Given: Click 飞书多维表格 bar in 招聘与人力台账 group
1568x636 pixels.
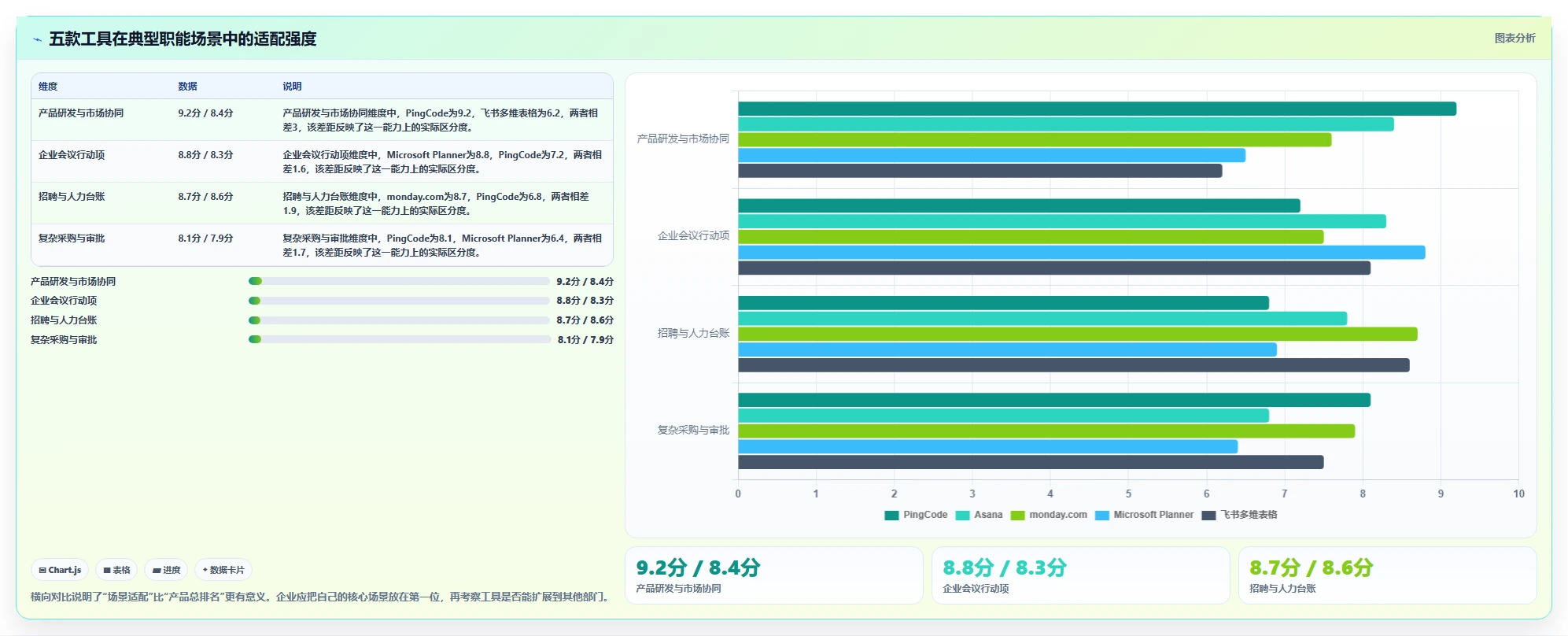Looking at the screenshot, I should pos(1073,365).
